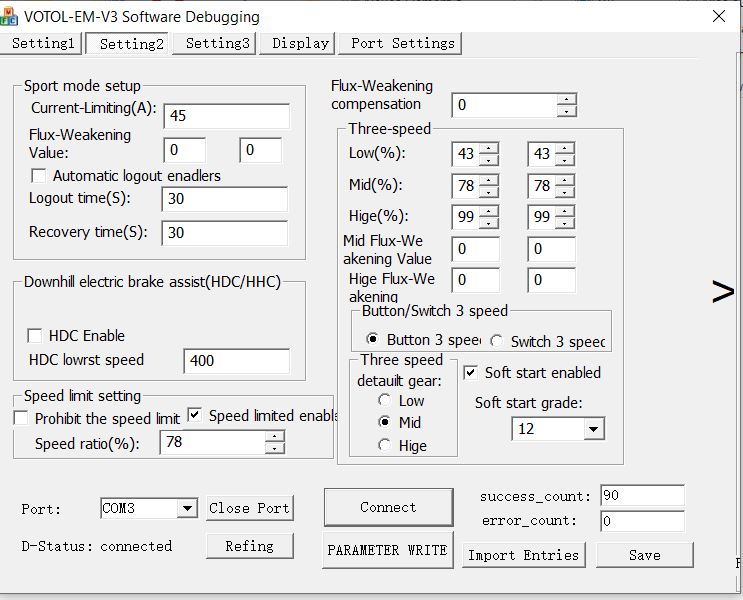Click the Current-Limiting(A) input field
Viewport: 743px width, 600px height.
[226, 116]
